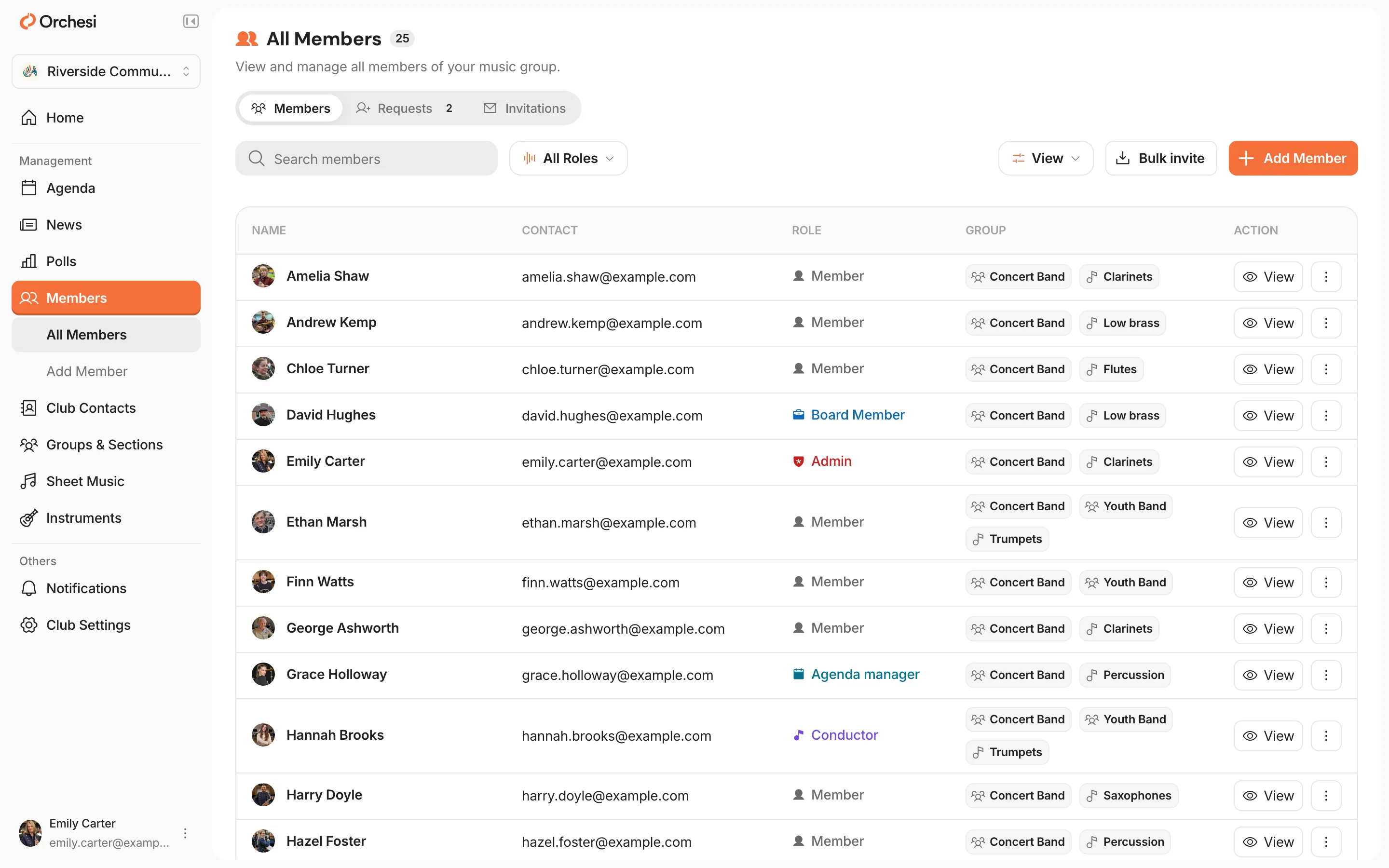View Chloe Turner's profile
Screen dimensions: 1389x868
click(x=1268, y=369)
